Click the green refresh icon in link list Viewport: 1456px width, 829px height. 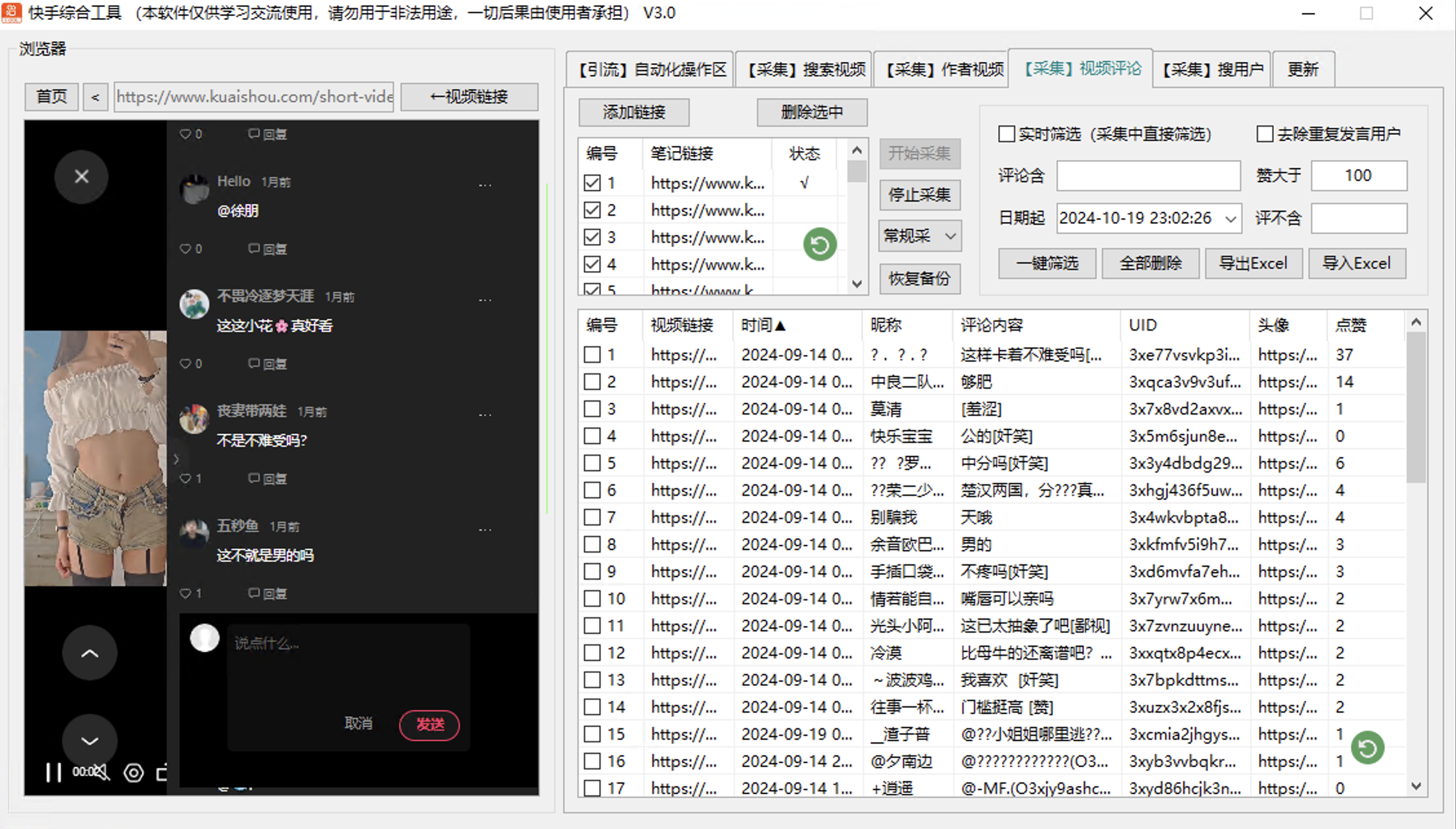(x=819, y=245)
